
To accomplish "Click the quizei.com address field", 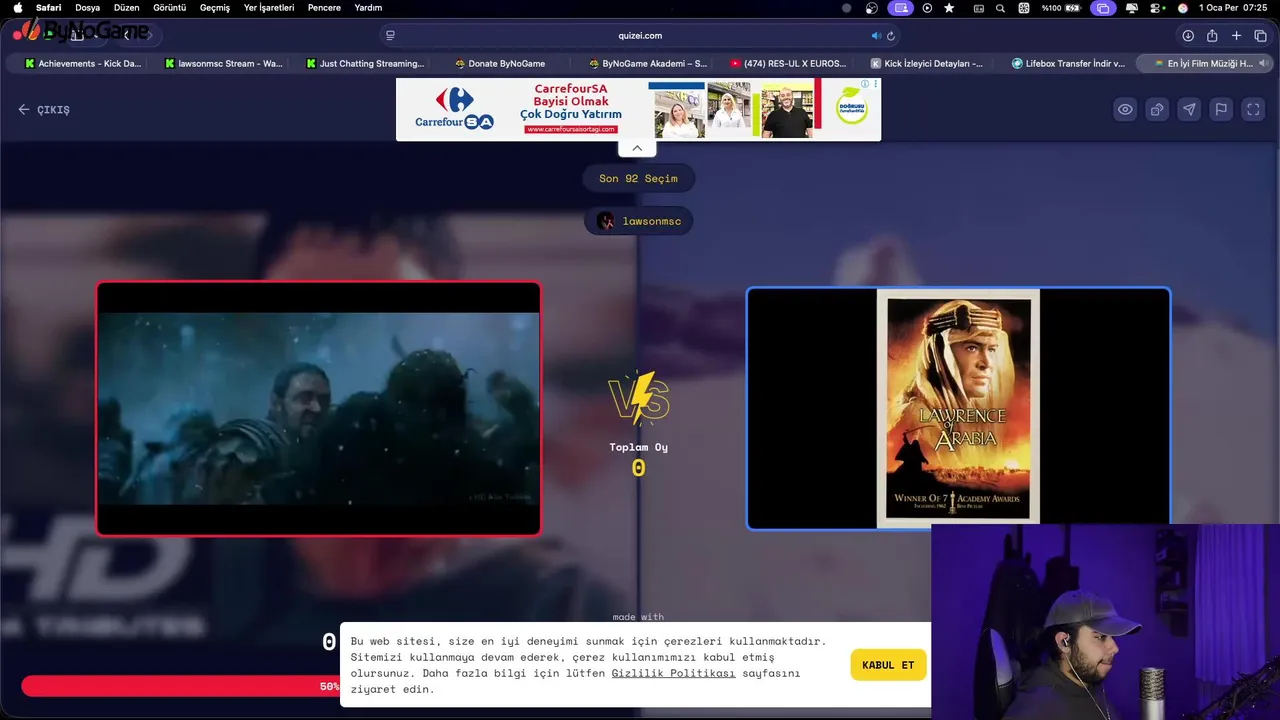I will click(640, 35).
